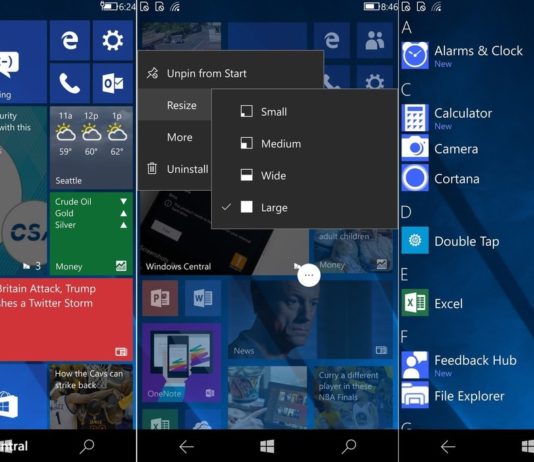Viewport: 534px width, 462px height.
Task: Select Uninstall from context menu
Action: 175,169
